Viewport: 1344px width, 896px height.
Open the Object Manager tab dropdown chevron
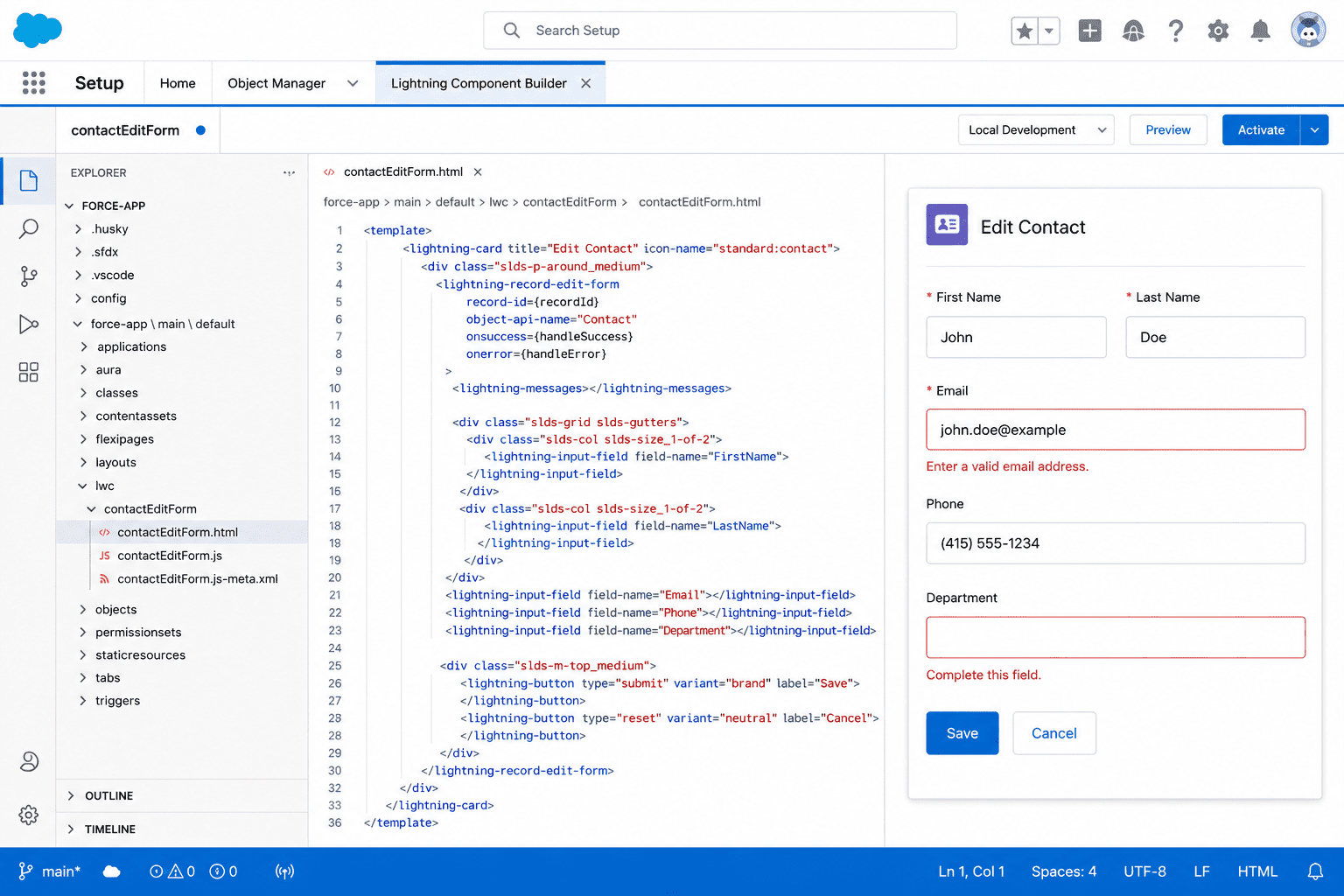353,83
